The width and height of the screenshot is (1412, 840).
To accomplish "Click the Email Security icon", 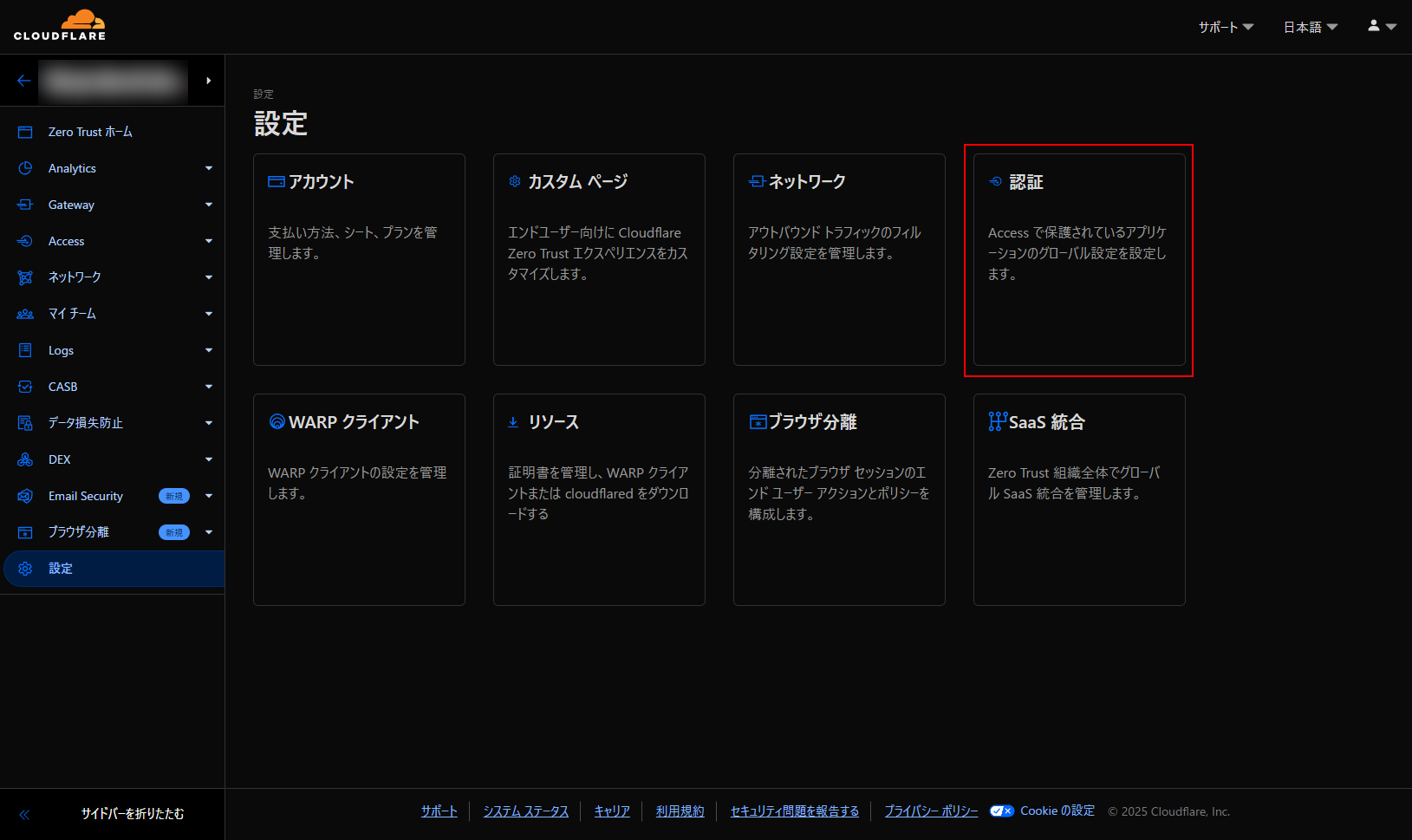I will click(25, 496).
